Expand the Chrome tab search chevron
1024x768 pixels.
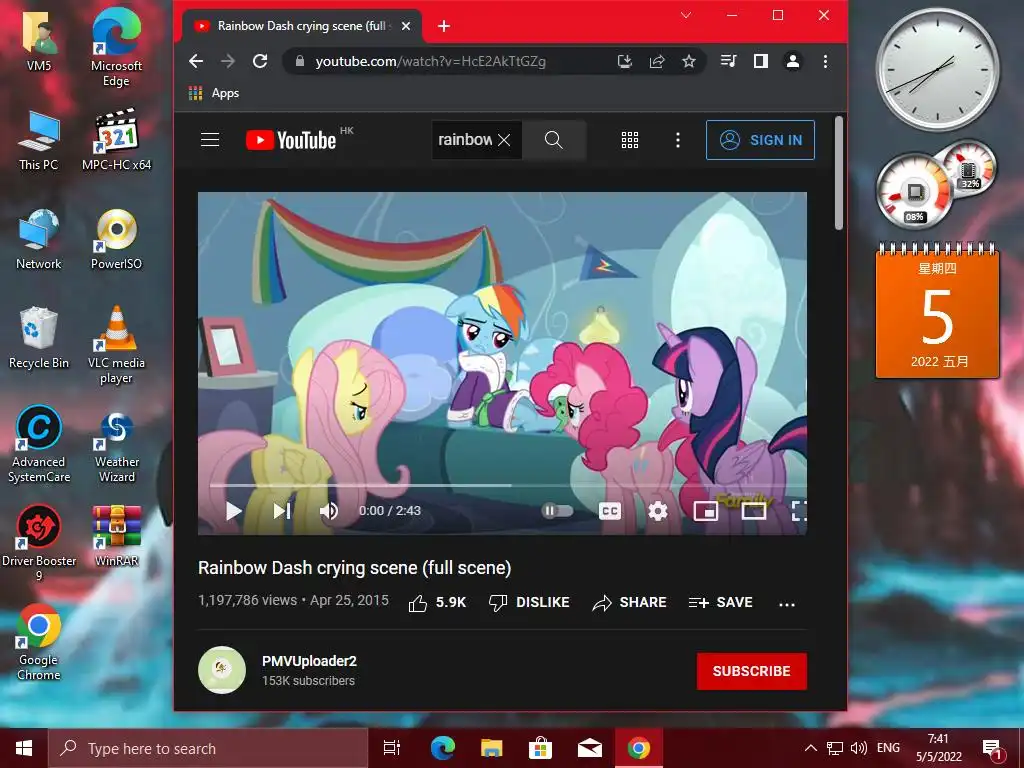(x=686, y=15)
